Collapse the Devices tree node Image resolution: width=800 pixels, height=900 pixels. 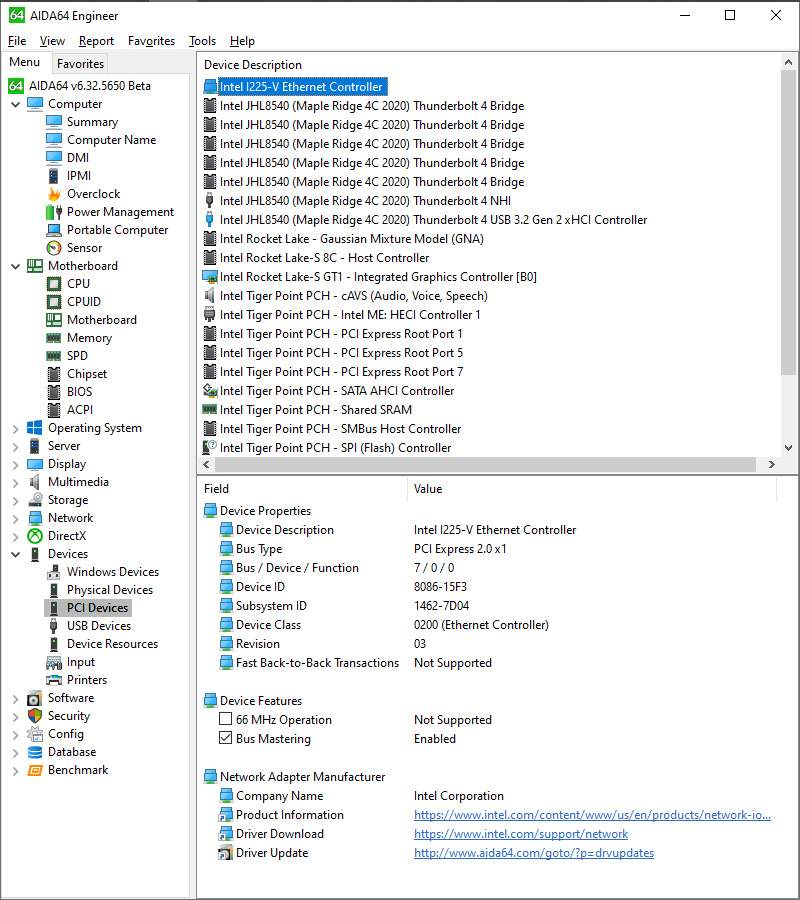[x=15, y=554]
